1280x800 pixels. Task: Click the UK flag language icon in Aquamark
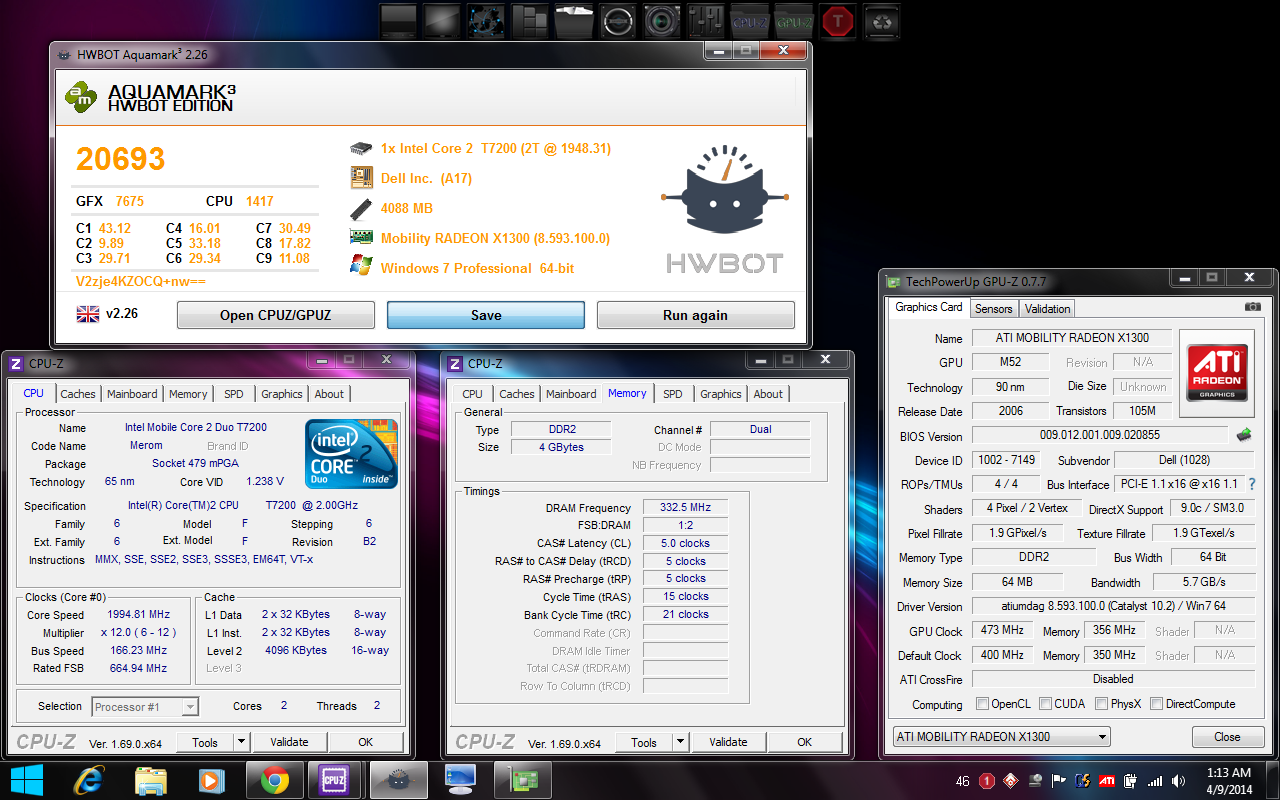(88, 314)
